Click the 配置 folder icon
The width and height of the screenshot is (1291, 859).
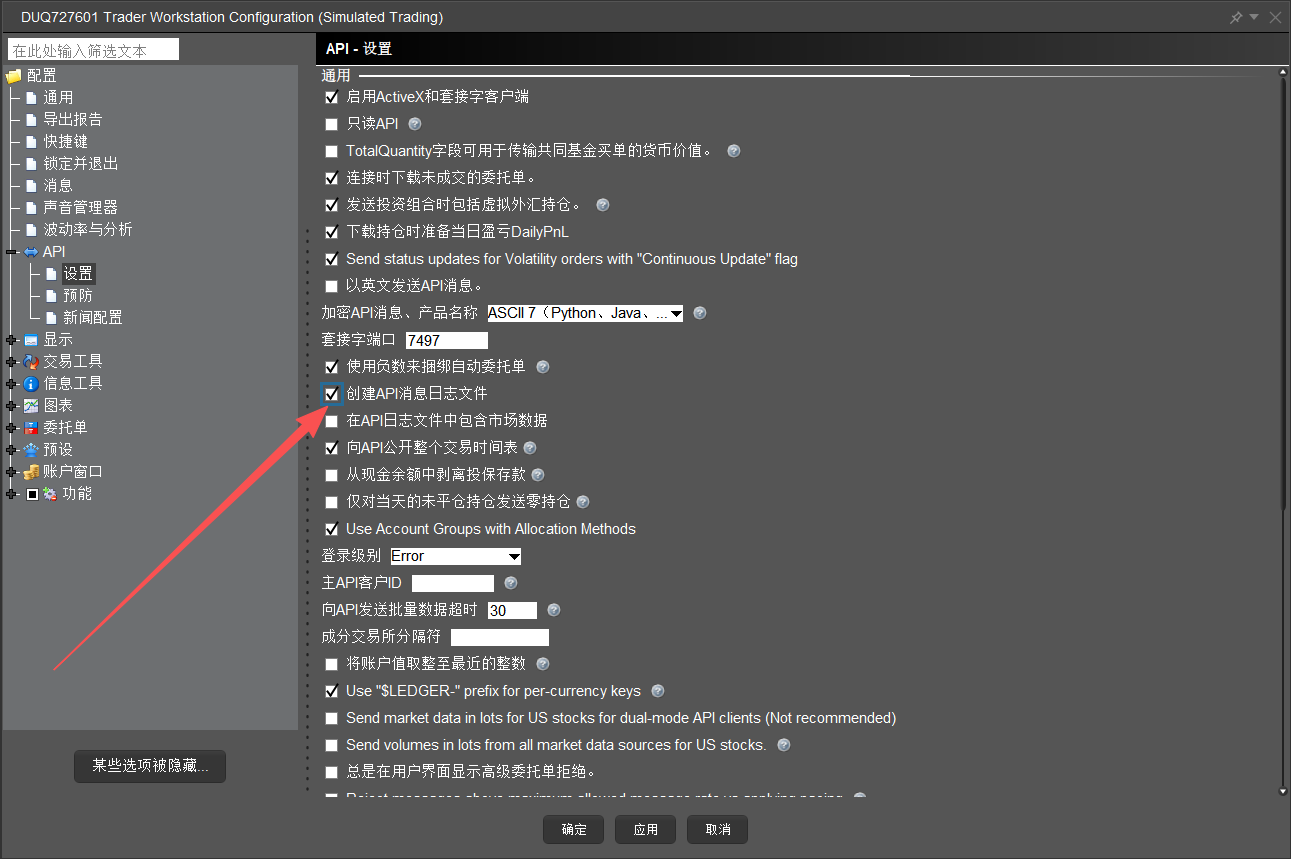14,76
